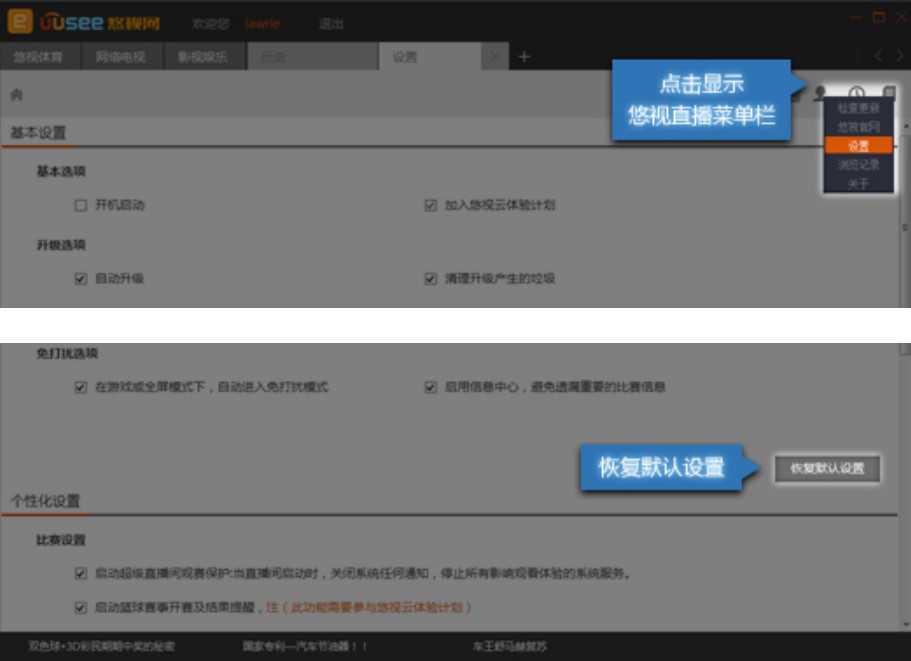
Task: Switch to the 悠视体育 tab
Action: (x=40, y=56)
